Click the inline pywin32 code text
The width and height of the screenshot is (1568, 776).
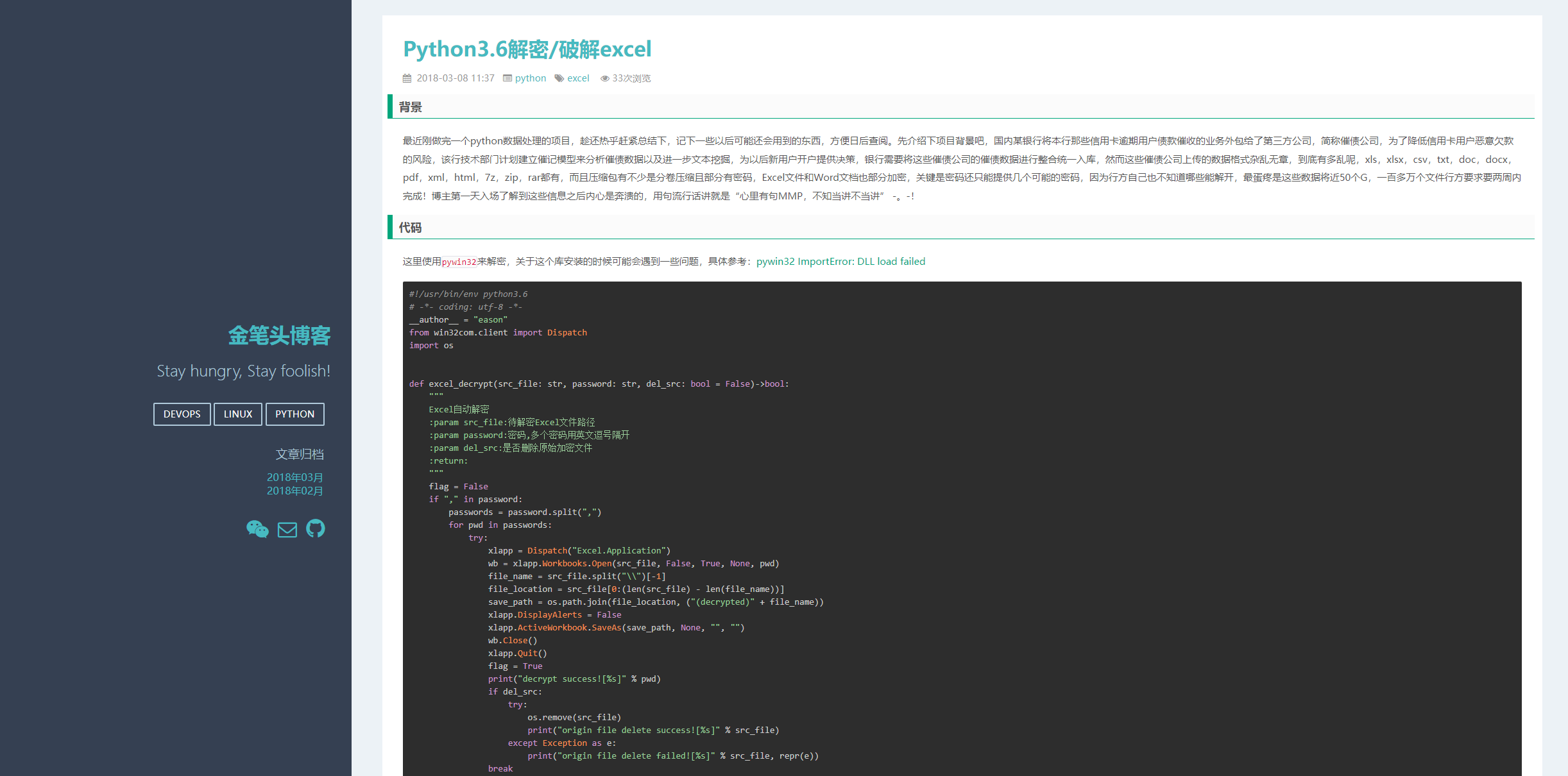pos(459,262)
